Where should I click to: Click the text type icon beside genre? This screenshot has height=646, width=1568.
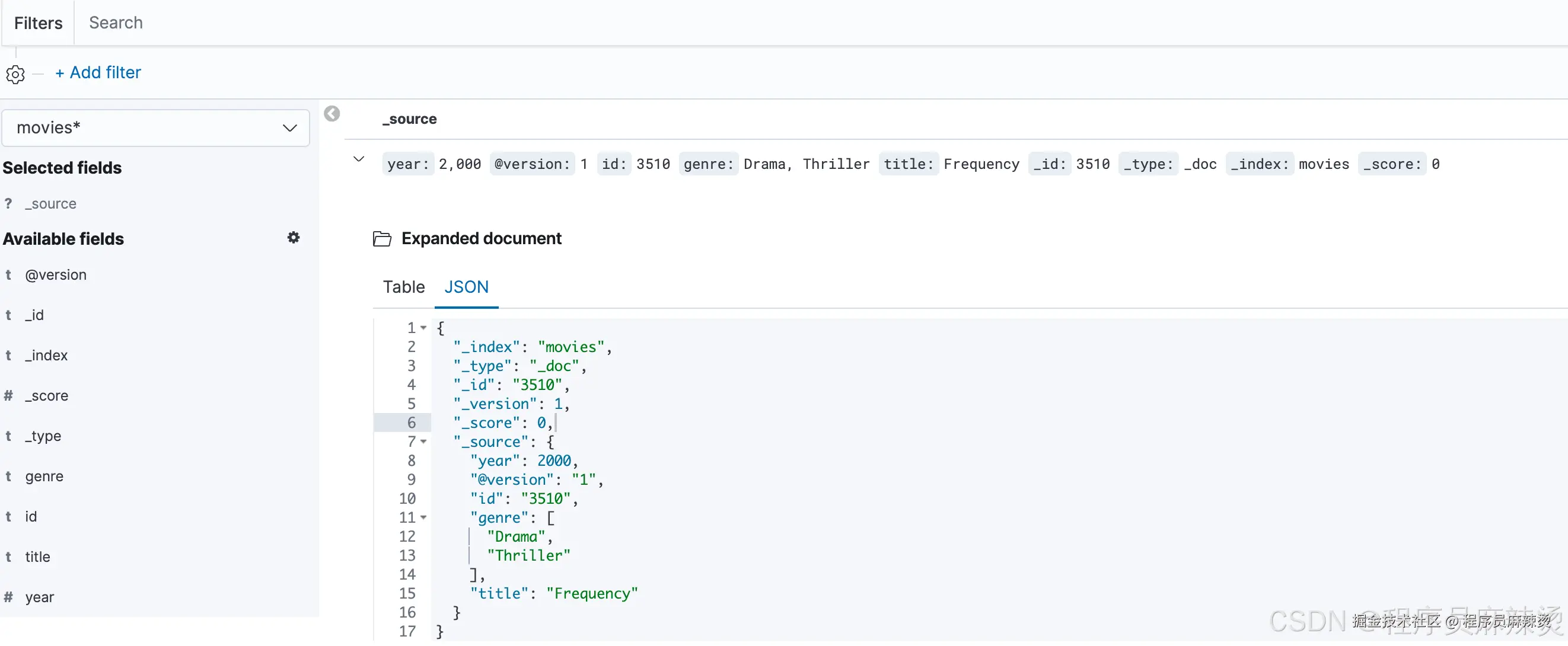[x=8, y=476]
